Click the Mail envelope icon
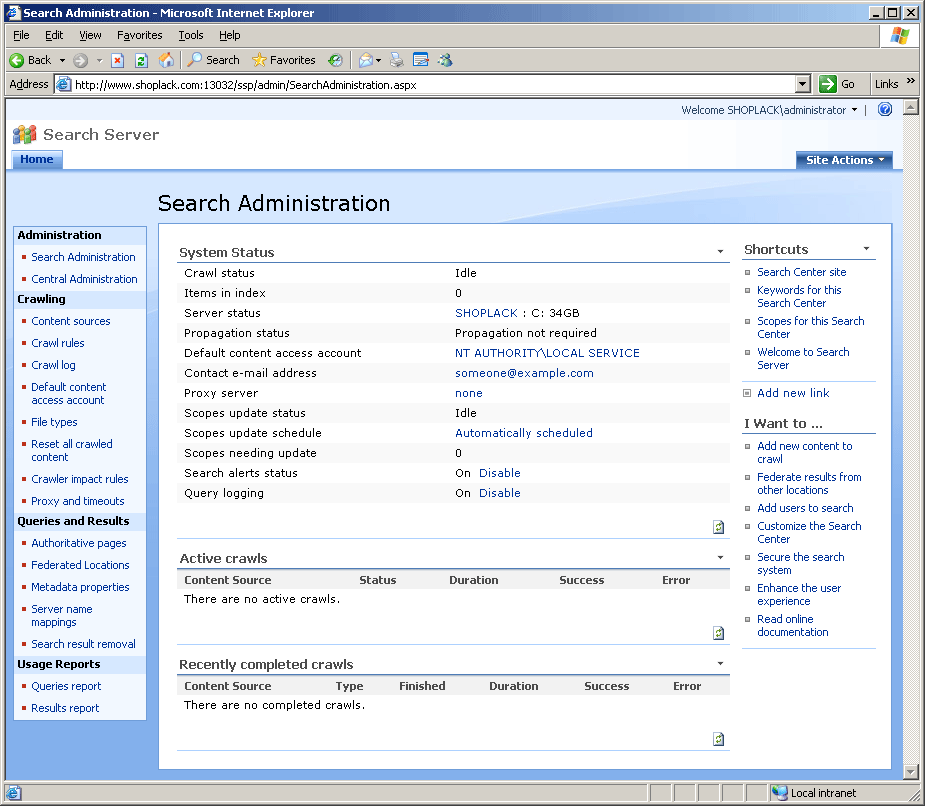 pos(366,60)
